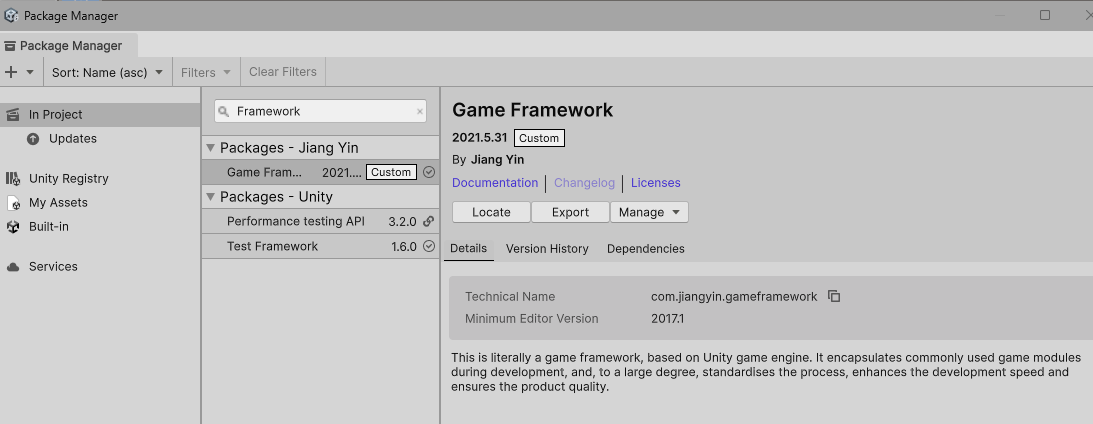Screen dimensions: 1093x424
Task: Click the version text 2021.5.31
Action: pyautogui.click(x=480, y=138)
